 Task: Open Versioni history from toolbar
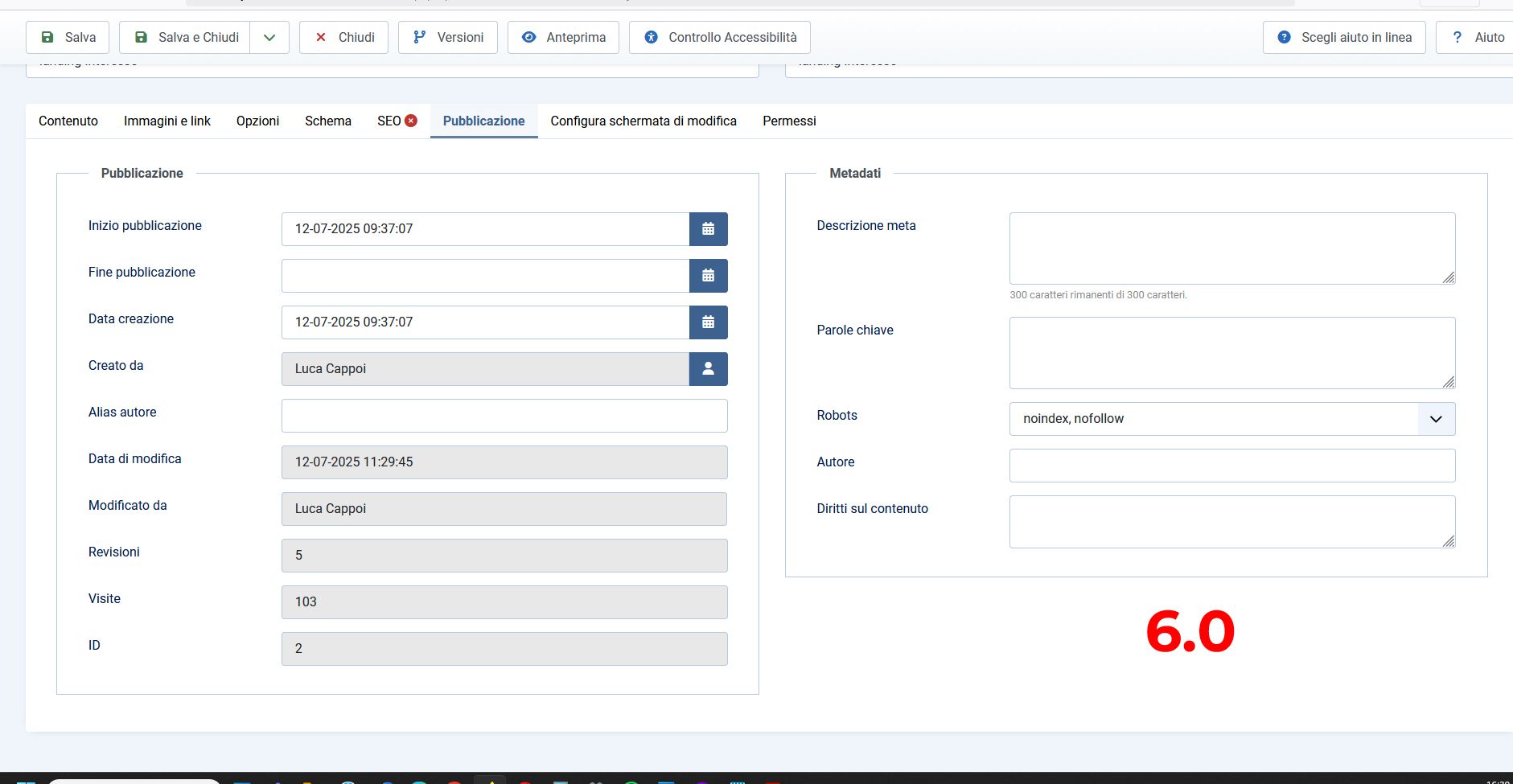pos(448,38)
